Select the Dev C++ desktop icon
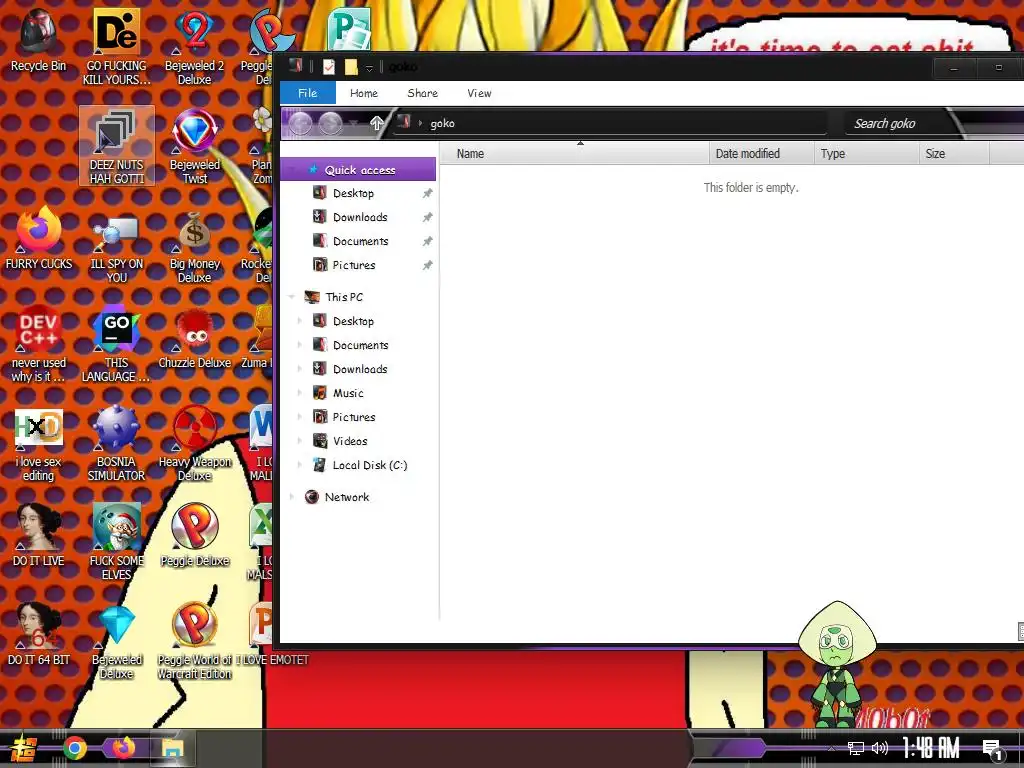The height and width of the screenshot is (768, 1024). [x=39, y=344]
